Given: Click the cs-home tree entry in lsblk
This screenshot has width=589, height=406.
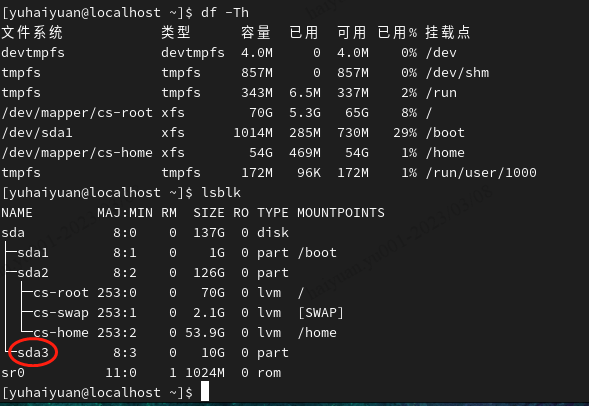Looking at the screenshot, I should coord(61,333).
